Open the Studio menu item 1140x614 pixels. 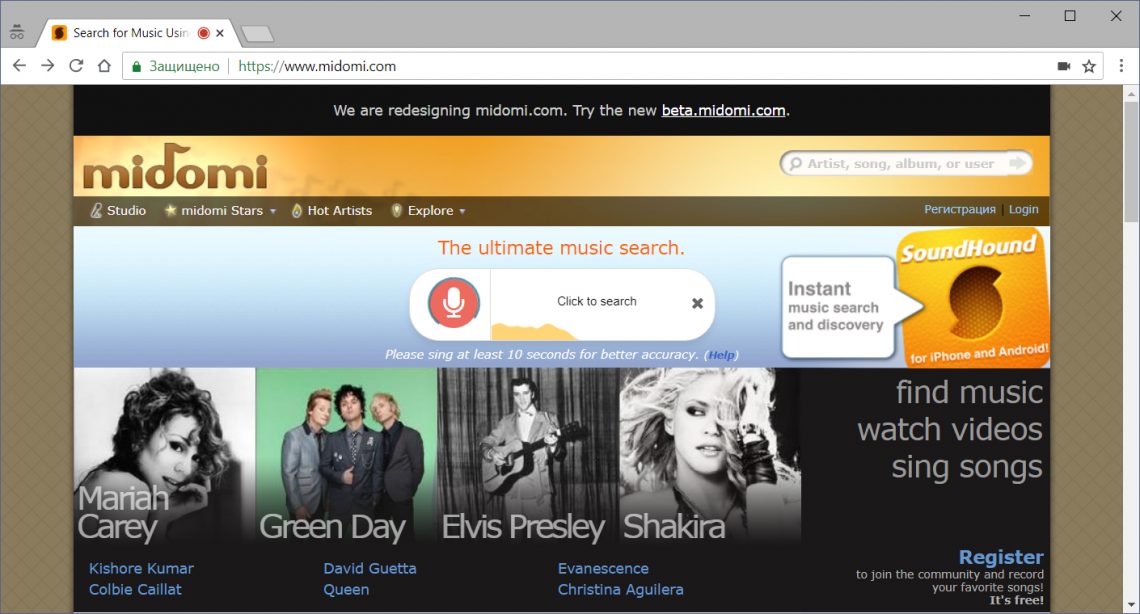(119, 211)
